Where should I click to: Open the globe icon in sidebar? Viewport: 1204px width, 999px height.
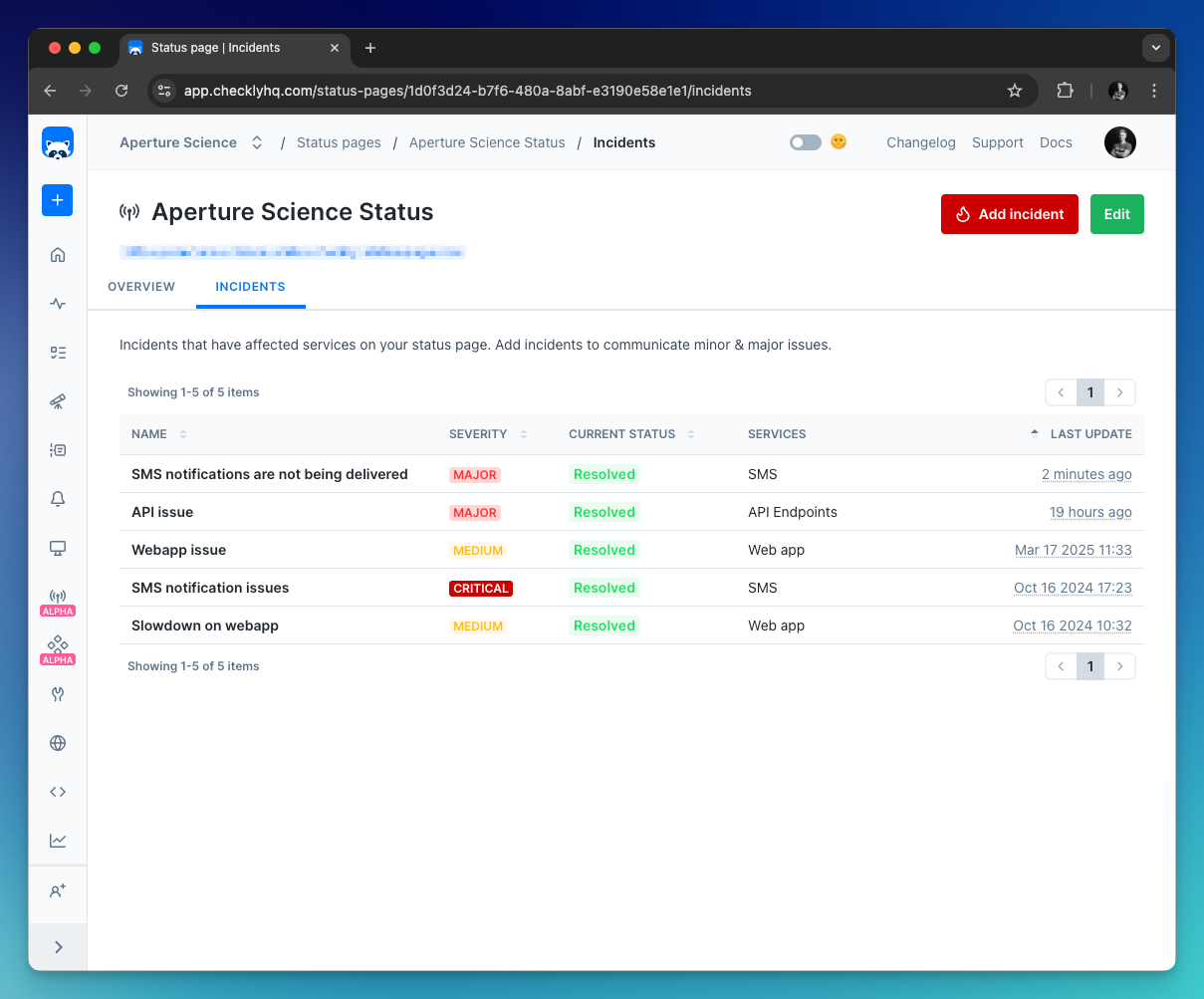(58, 743)
